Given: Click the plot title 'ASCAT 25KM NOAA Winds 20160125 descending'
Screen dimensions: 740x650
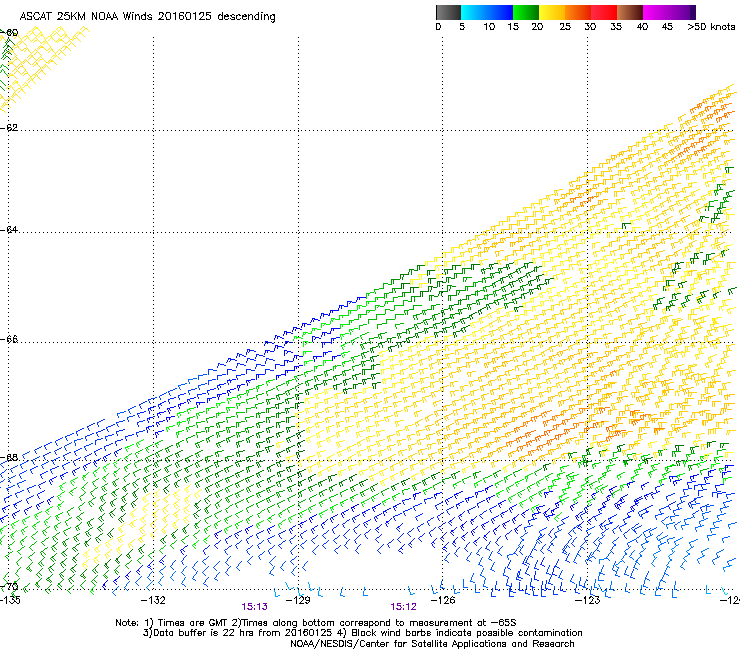Looking at the screenshot, I should click(148, 17).
